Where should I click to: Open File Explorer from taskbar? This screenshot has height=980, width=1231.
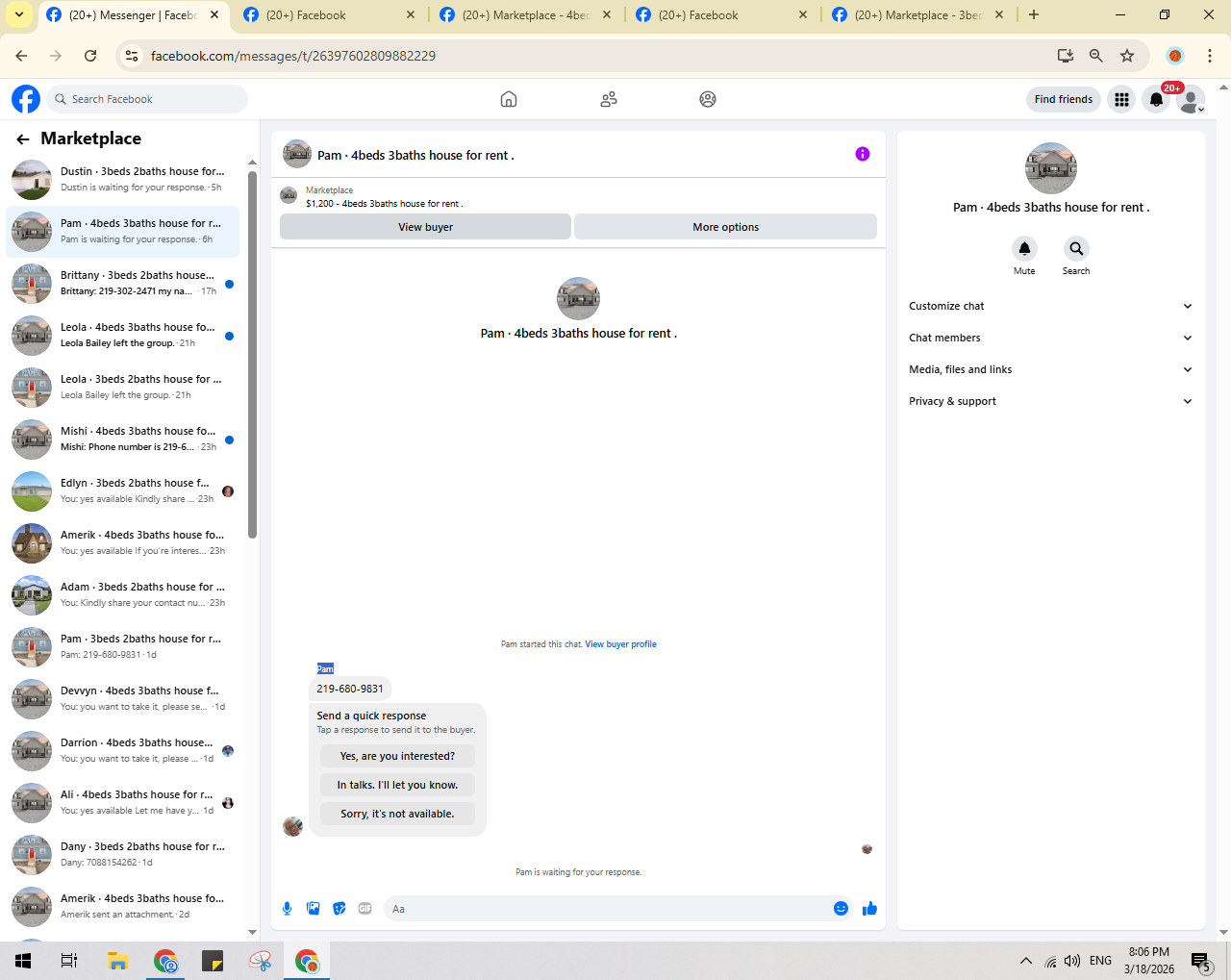point(117,961)
